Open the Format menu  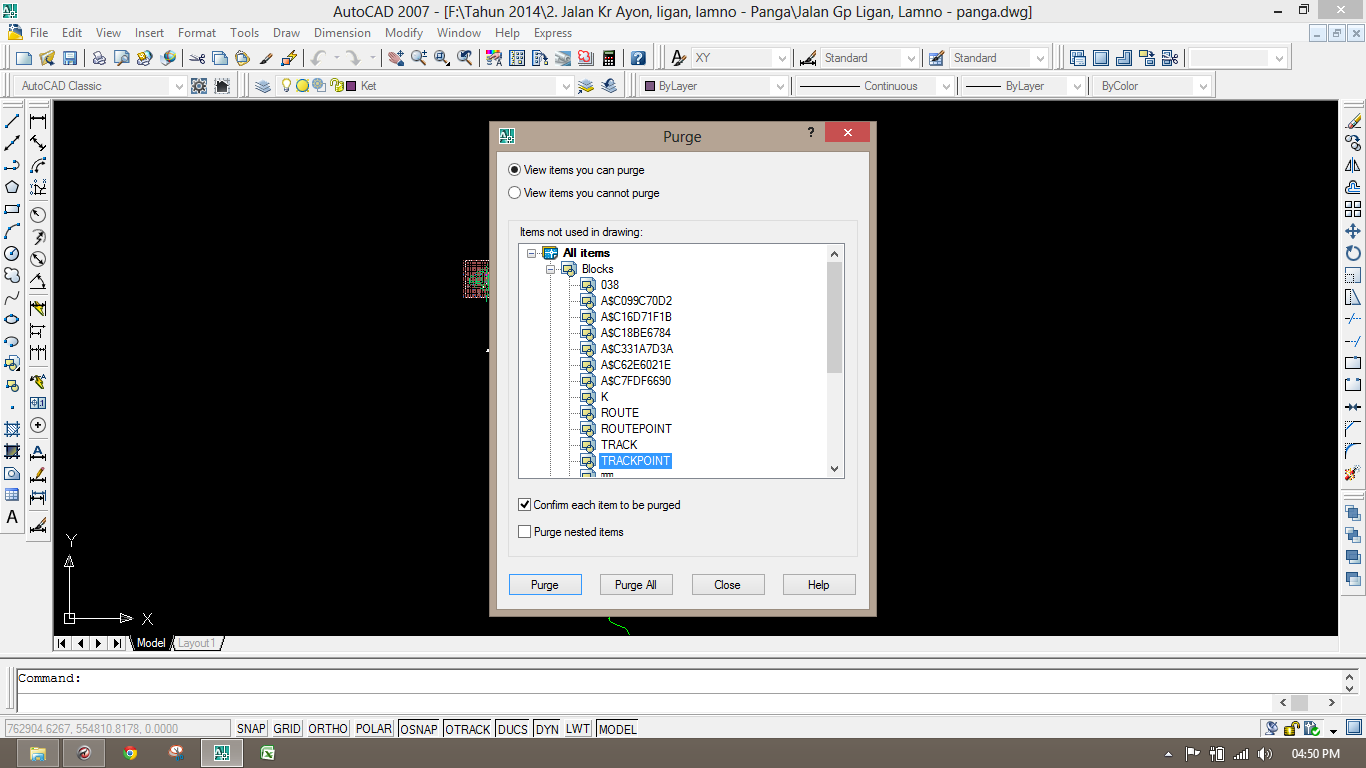[x=197, y=33]
